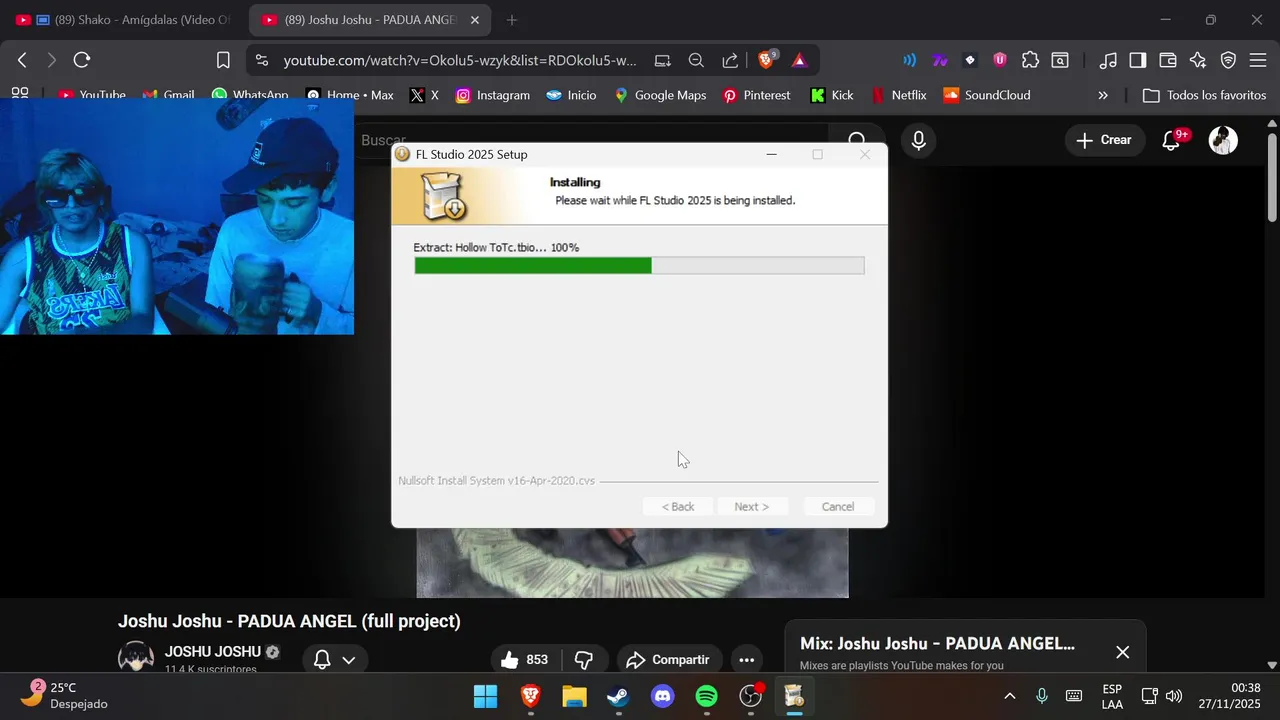Open the Instagram bookmark
1280x720 pixels.
[x=493, y=95]
